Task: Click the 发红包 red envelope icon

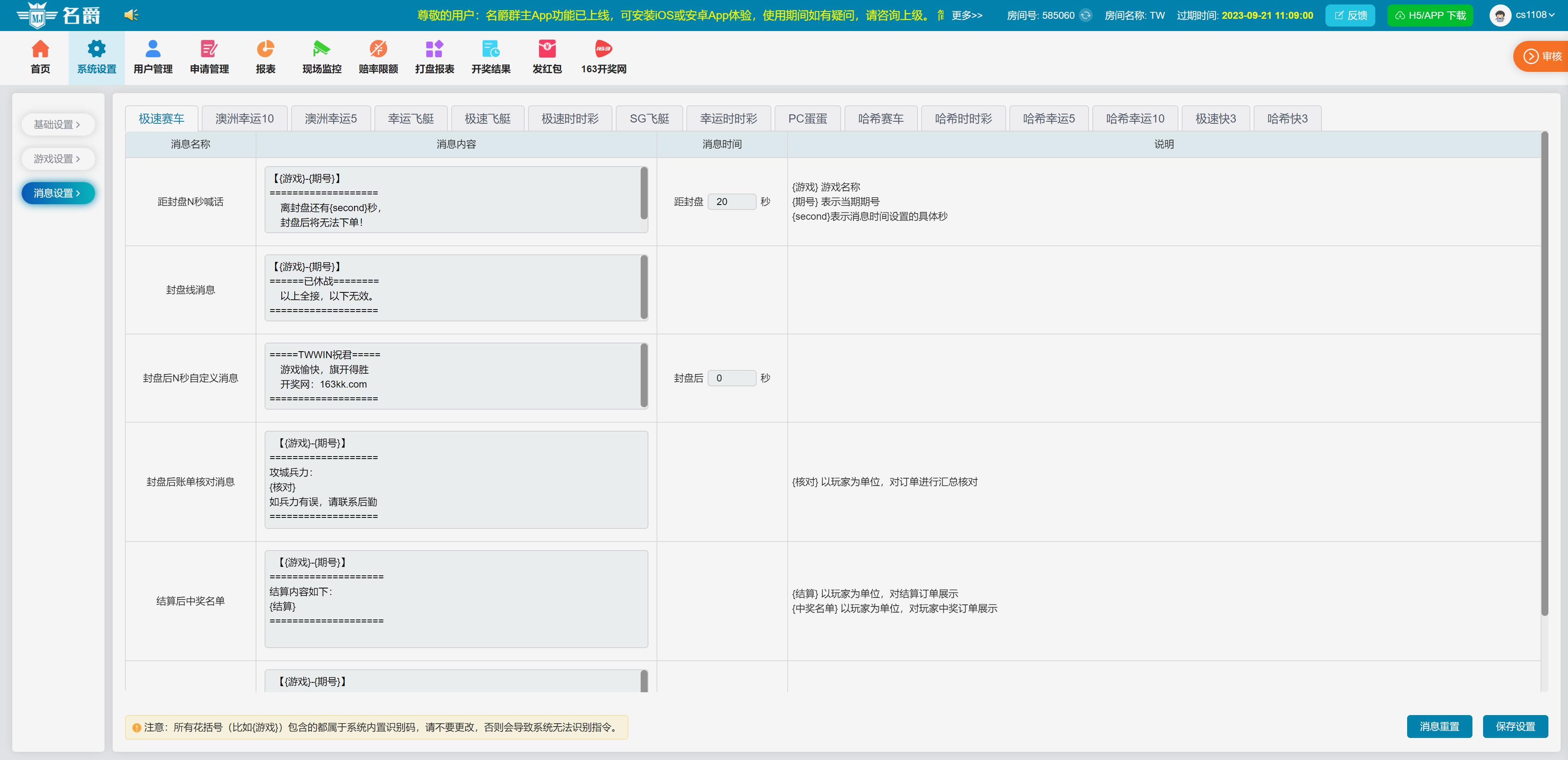Action: click(547, 49)
